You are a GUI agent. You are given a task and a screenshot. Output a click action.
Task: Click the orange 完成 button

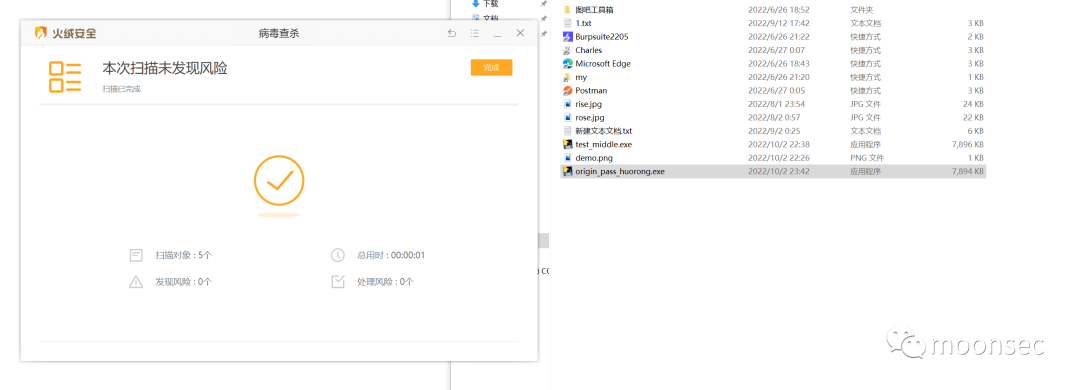491,68
